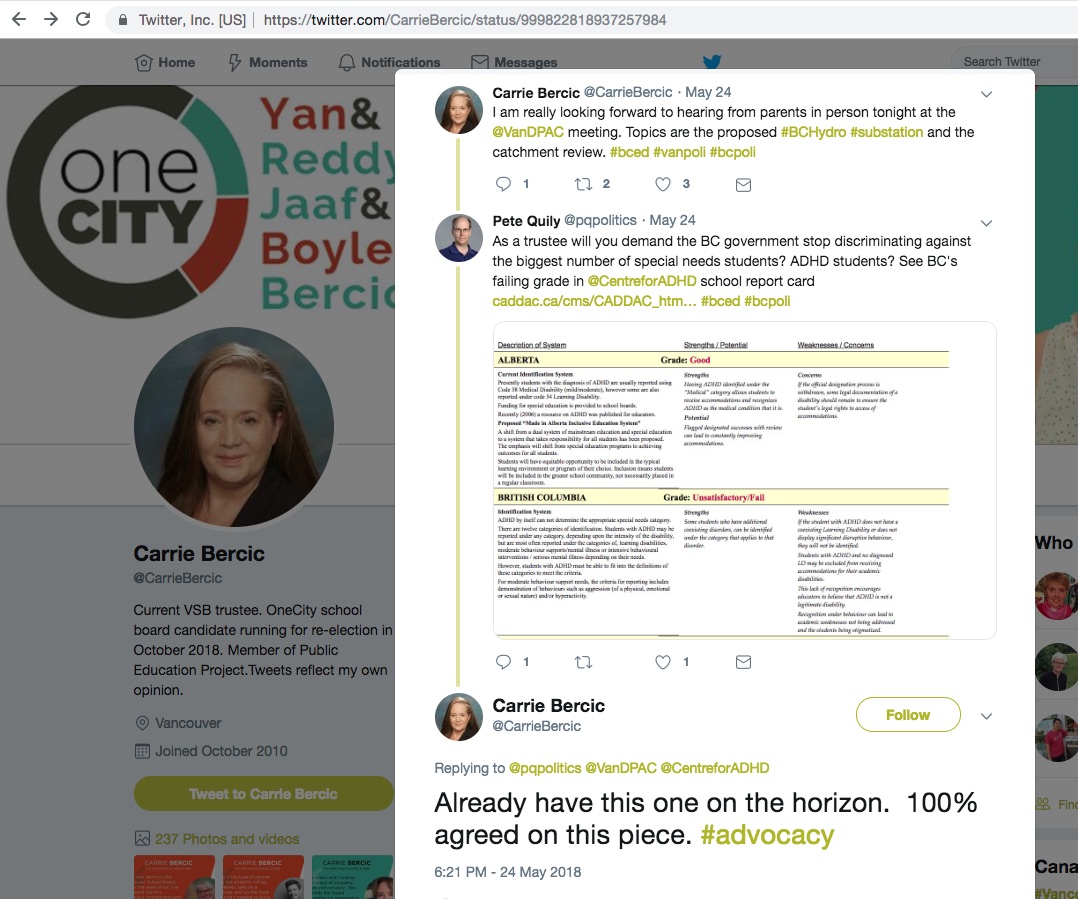Go to the Home tab
The width and height of the screenshot is (1078, 899).
(165, 63)
